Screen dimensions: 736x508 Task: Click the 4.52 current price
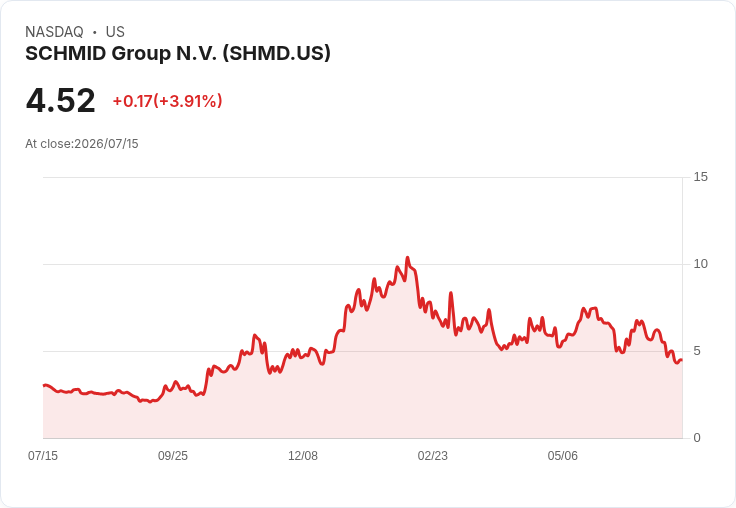click(61, 100)
